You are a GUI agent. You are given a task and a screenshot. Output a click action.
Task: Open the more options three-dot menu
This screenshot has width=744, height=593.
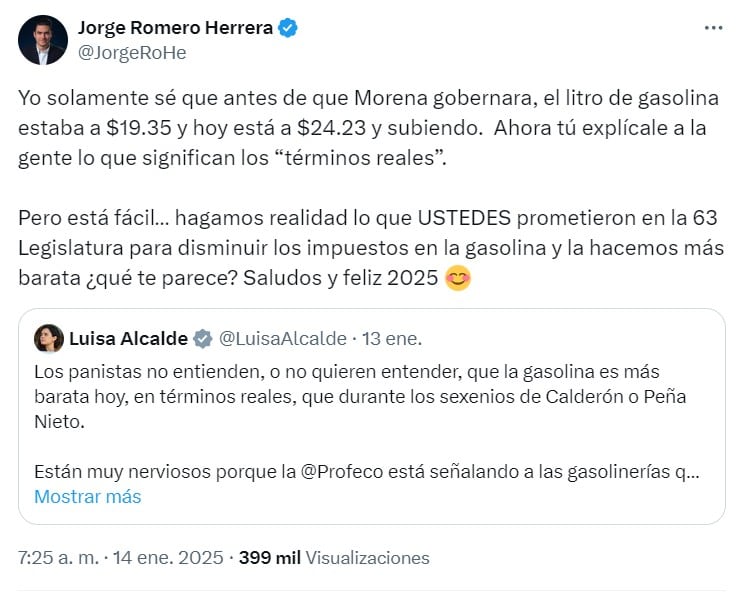point(712,28)
